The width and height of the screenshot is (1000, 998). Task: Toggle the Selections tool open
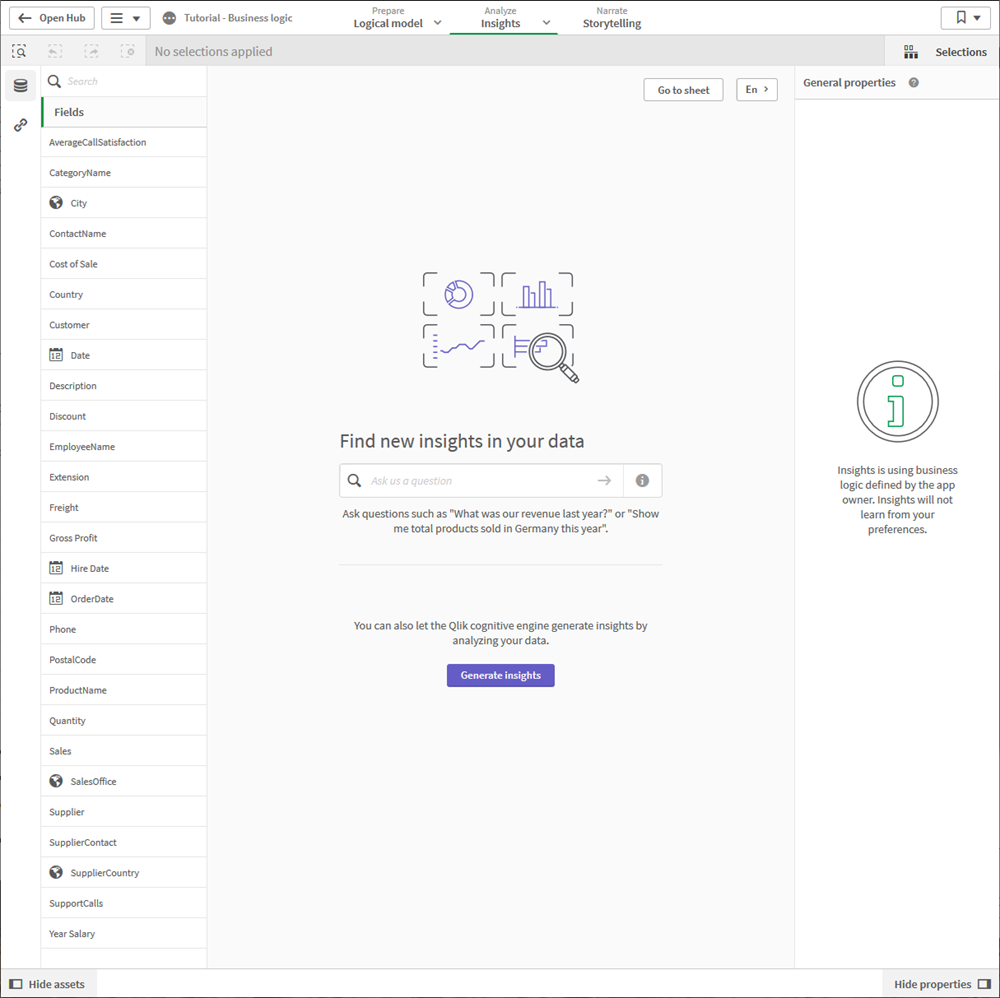point(940,51)
